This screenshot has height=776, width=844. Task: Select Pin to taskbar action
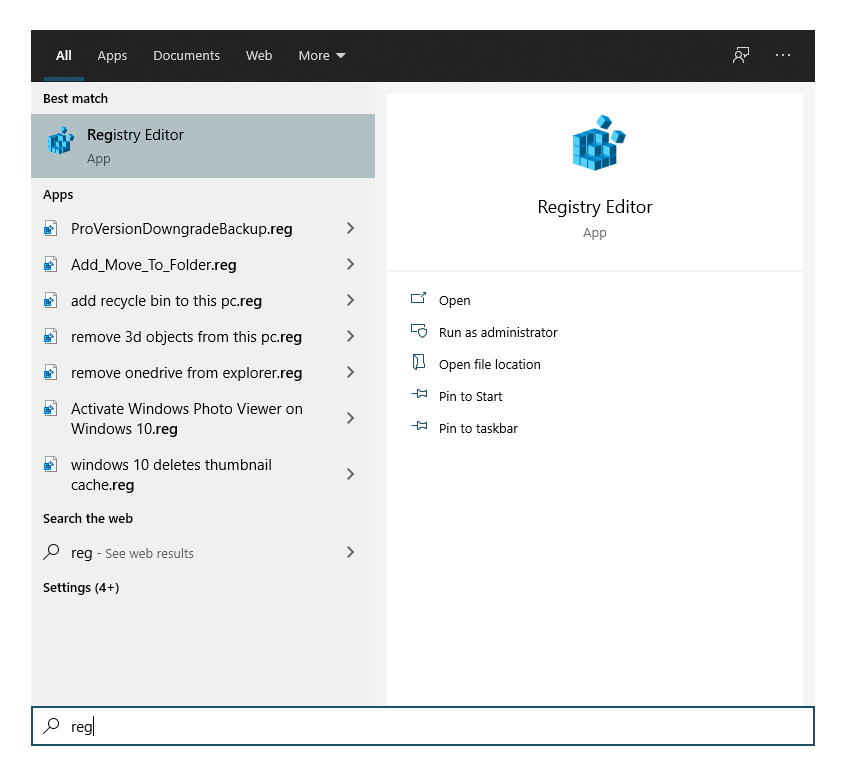click(478, 428)
